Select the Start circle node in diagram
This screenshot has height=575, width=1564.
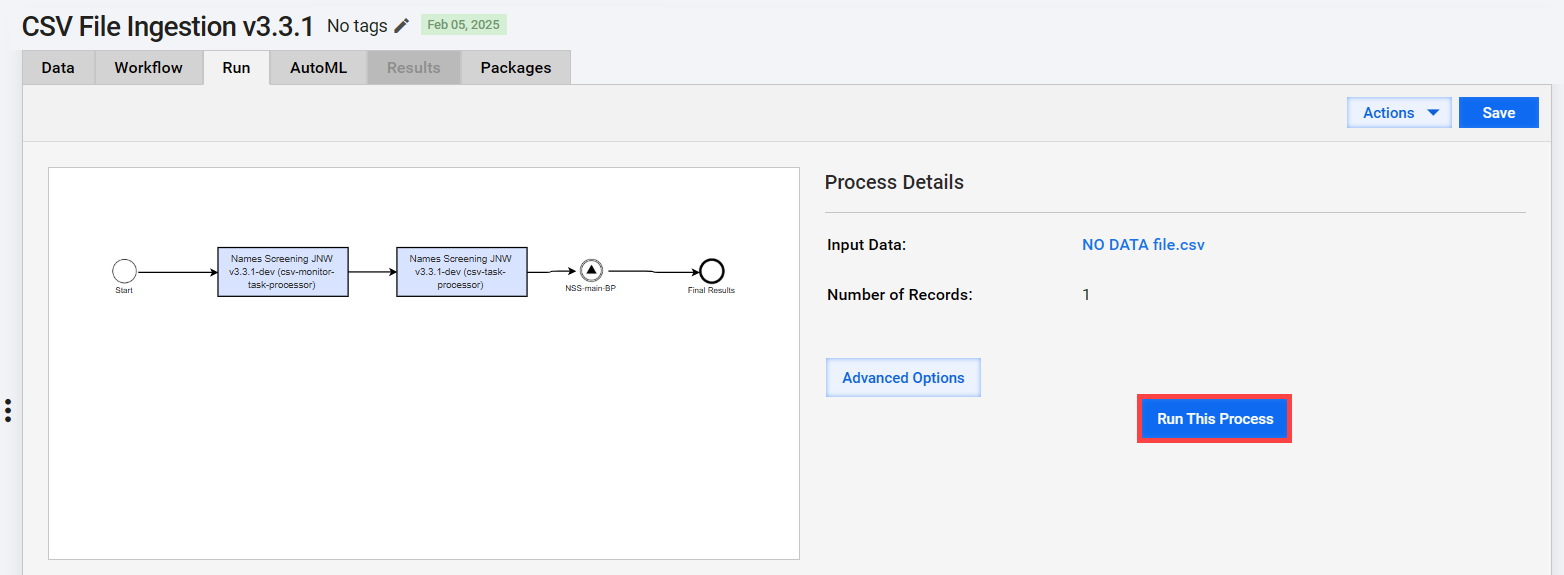(124, 271)
